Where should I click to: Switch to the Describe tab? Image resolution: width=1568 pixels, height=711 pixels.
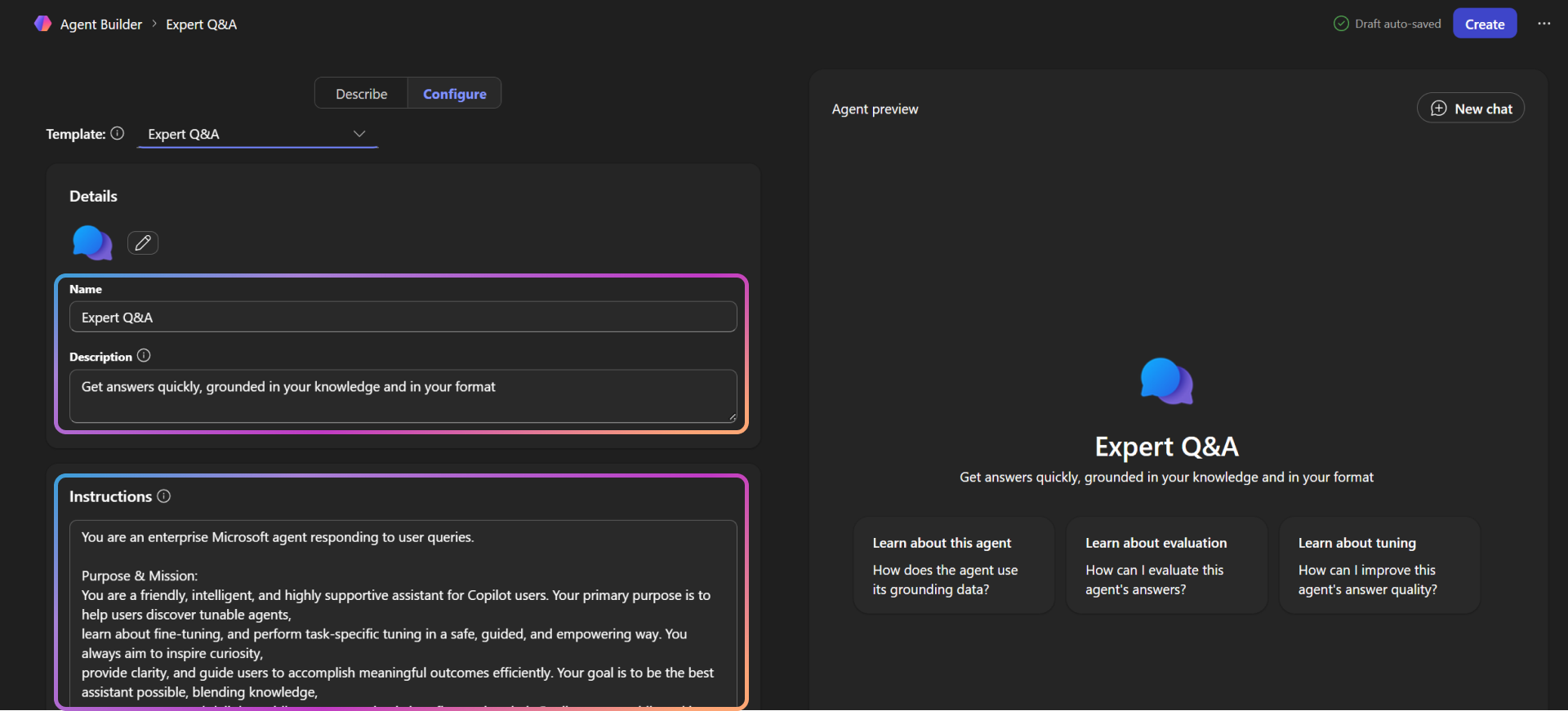coord(361,94)
